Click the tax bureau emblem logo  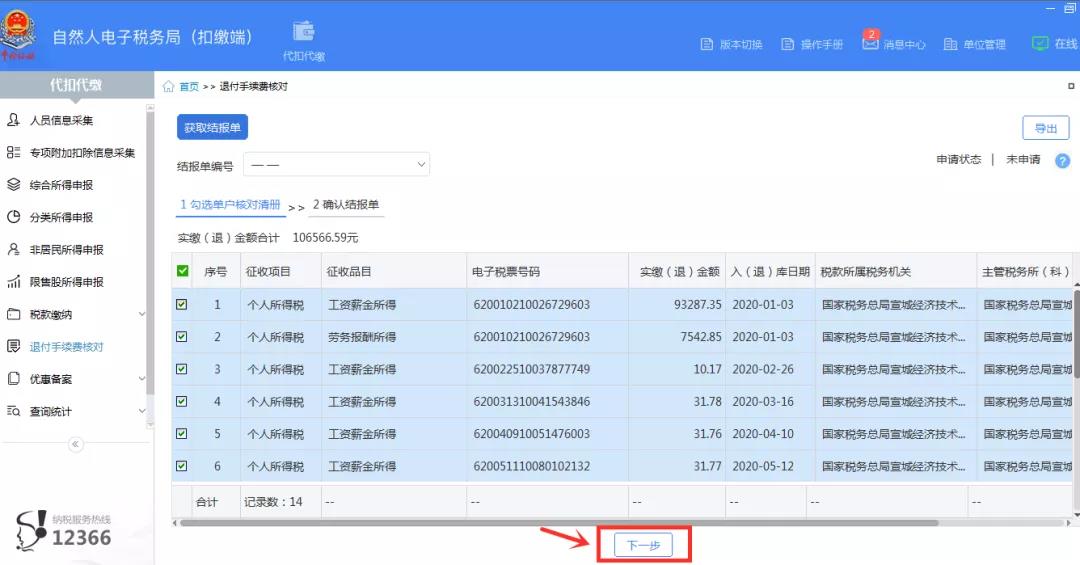point(19,34)
